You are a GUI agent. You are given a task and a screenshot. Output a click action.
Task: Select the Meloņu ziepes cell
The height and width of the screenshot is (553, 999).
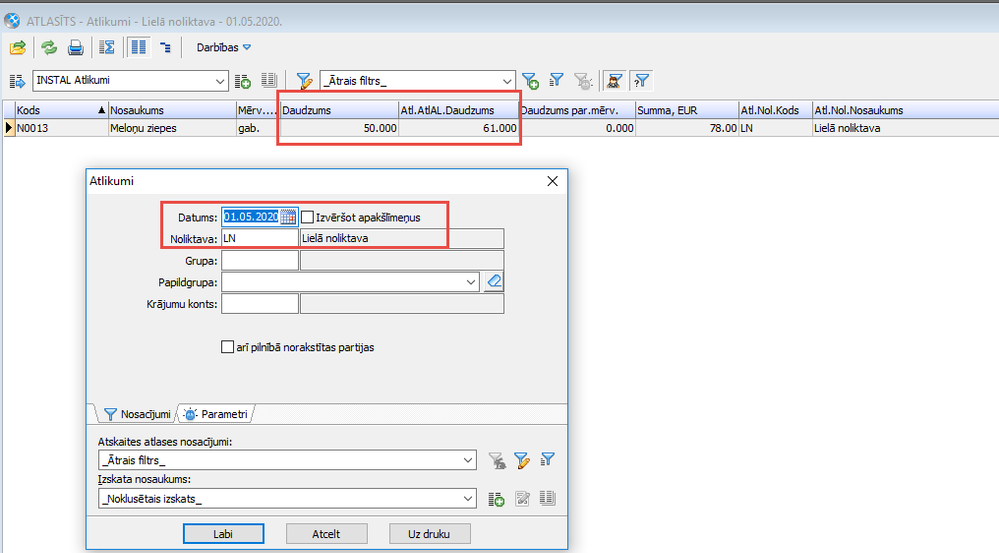172,128
